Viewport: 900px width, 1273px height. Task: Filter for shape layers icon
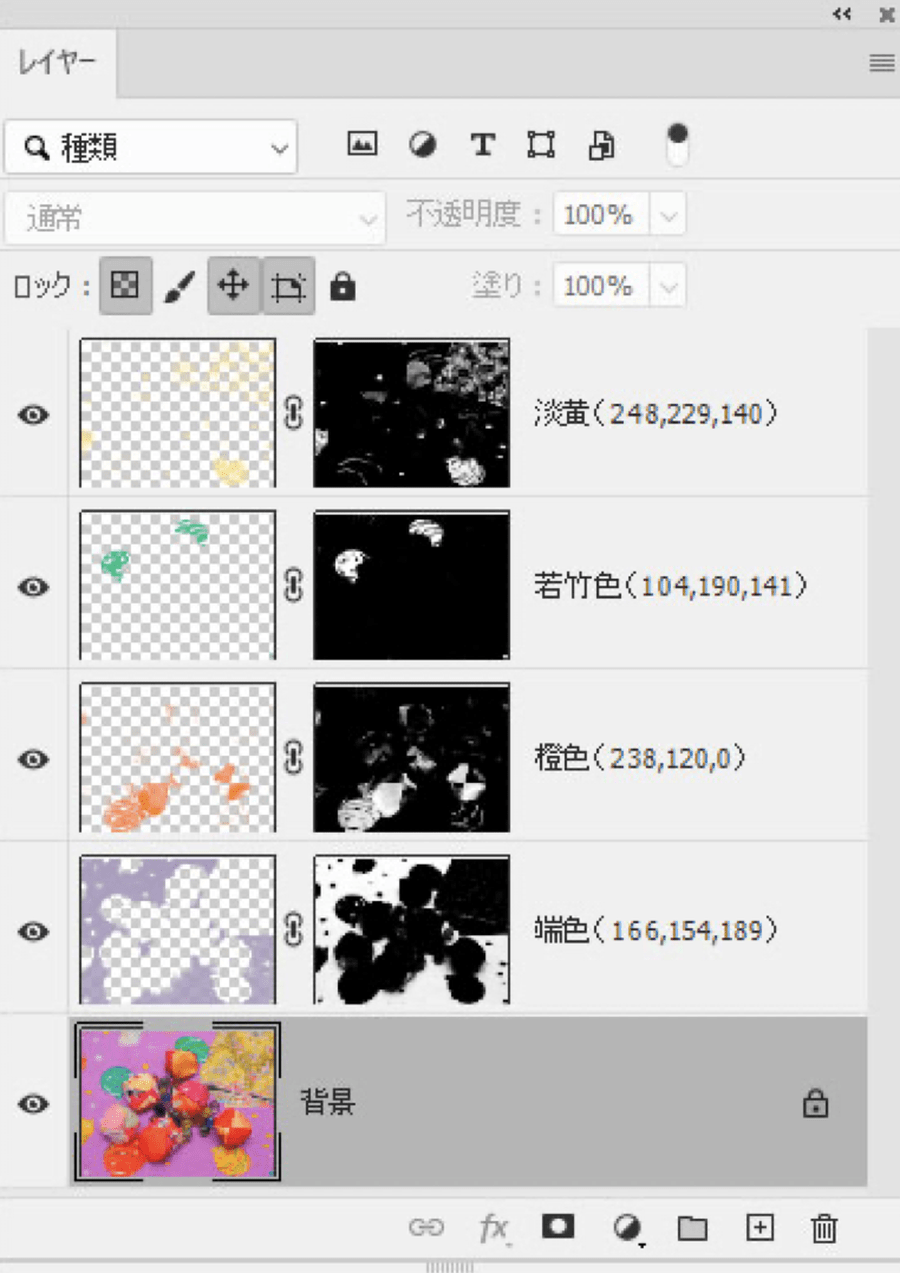point(541,146)
